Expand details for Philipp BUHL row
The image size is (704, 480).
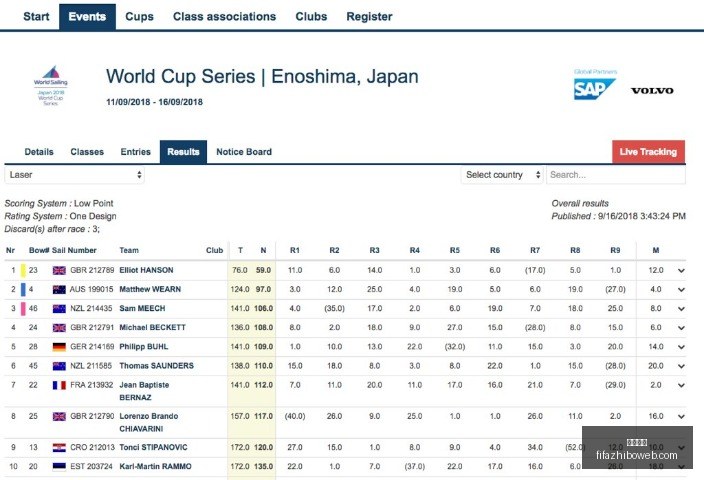tap(681, 347)
